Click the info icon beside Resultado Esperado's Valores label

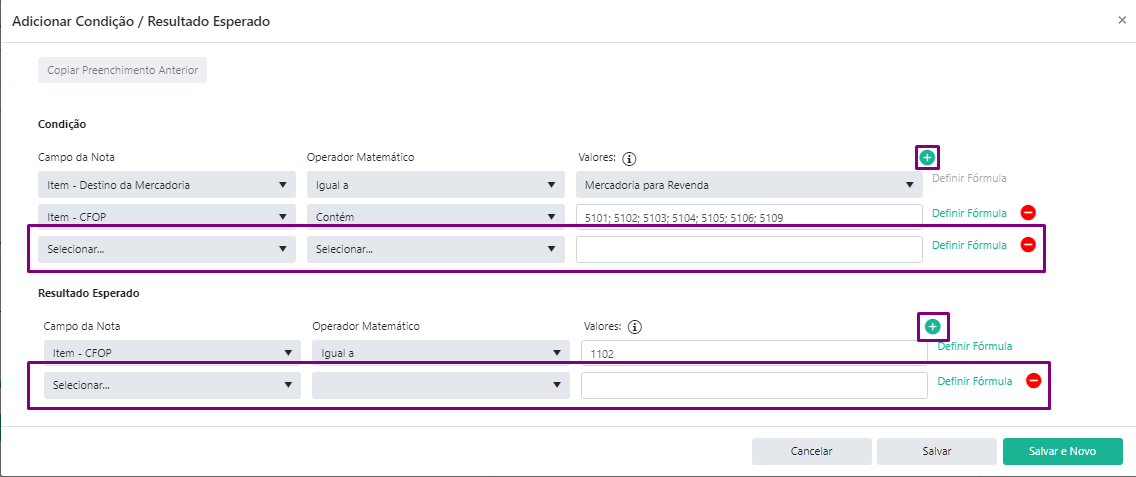point(635,327)
